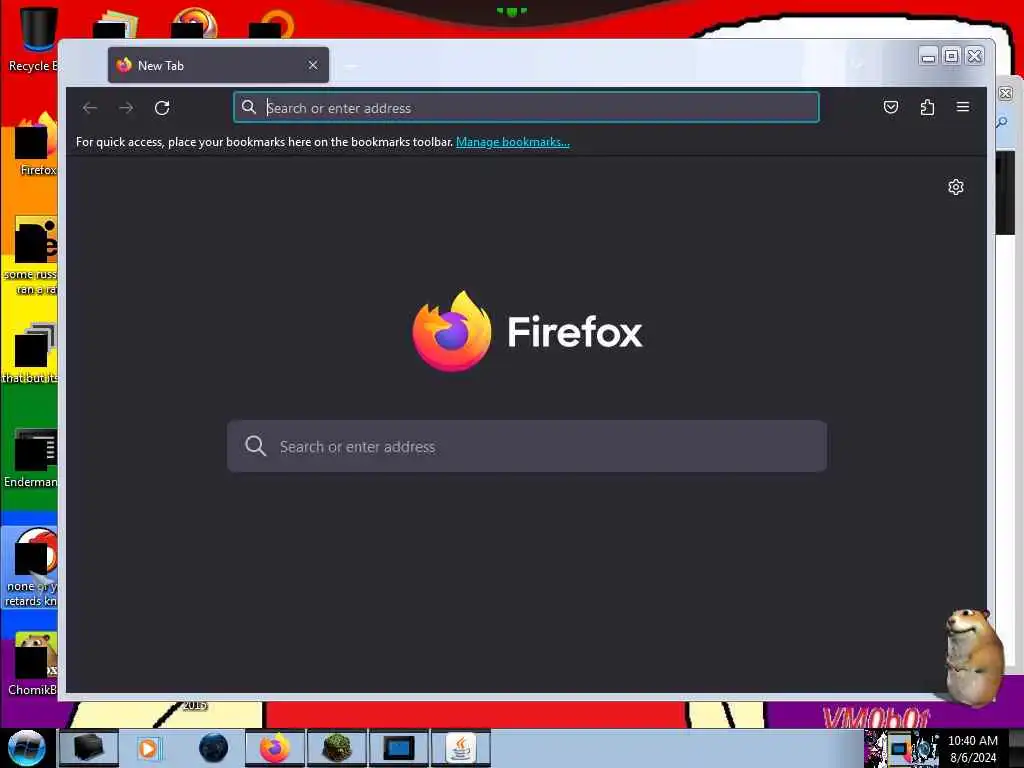Open the Java coffee cup taskbar icon
This screenshot has height=768, width=1024.
pos(460,748)
